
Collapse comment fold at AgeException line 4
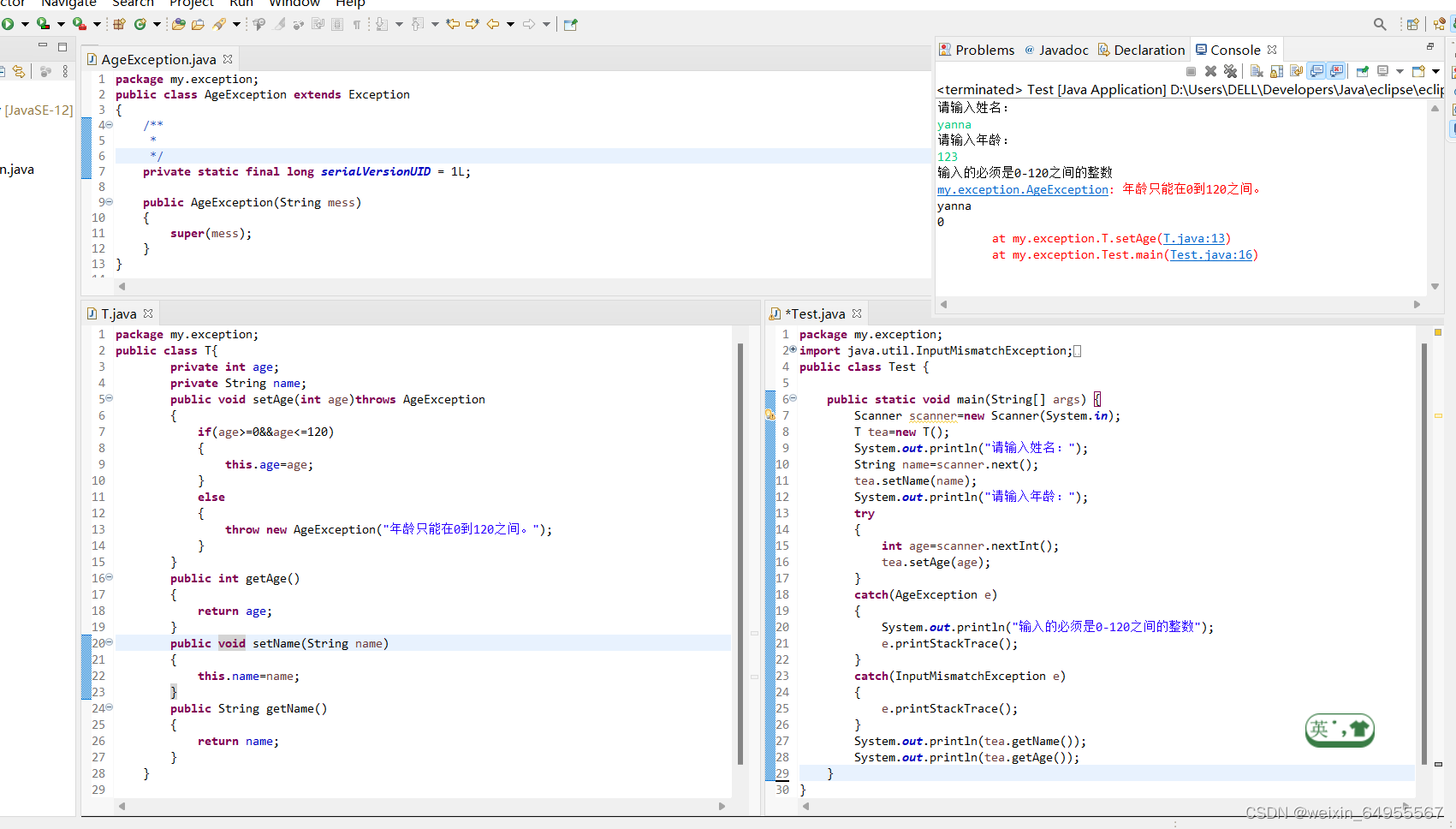110,125
